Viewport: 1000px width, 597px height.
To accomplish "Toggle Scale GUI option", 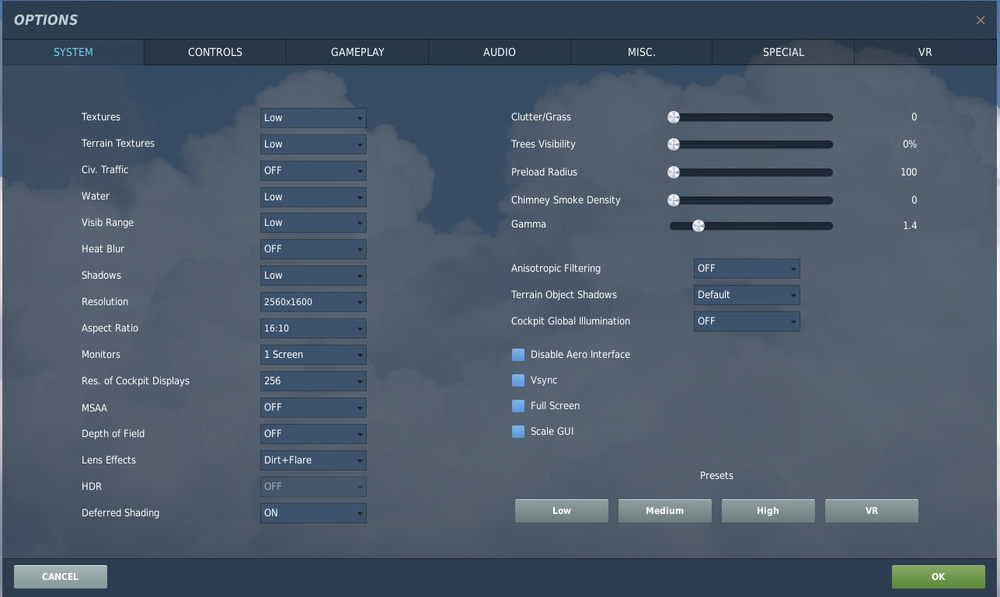I will tap(518, 431).
